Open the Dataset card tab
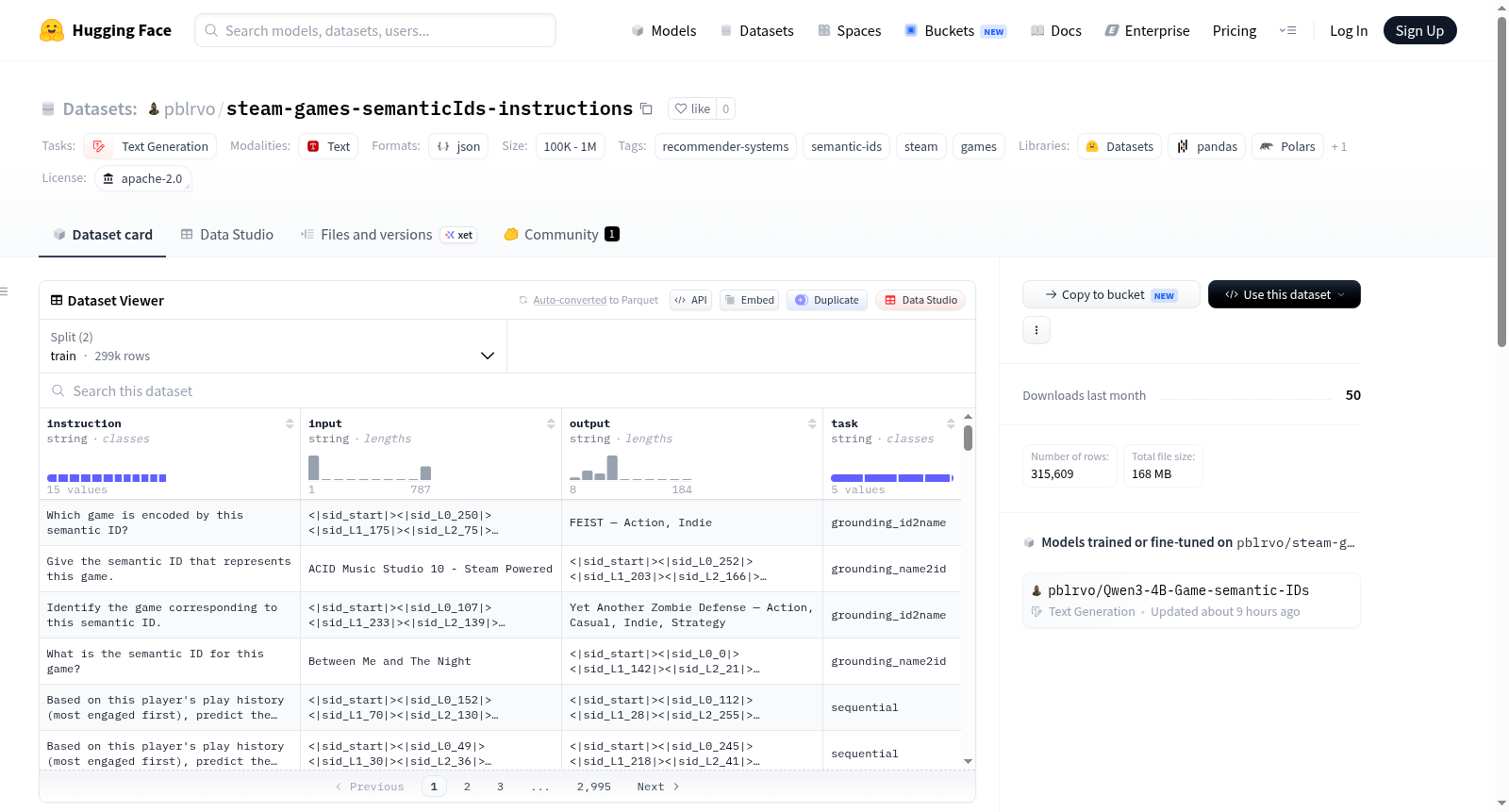Image resolution: width=1509 pixels, height=812 pixels. tap(103, 235)
